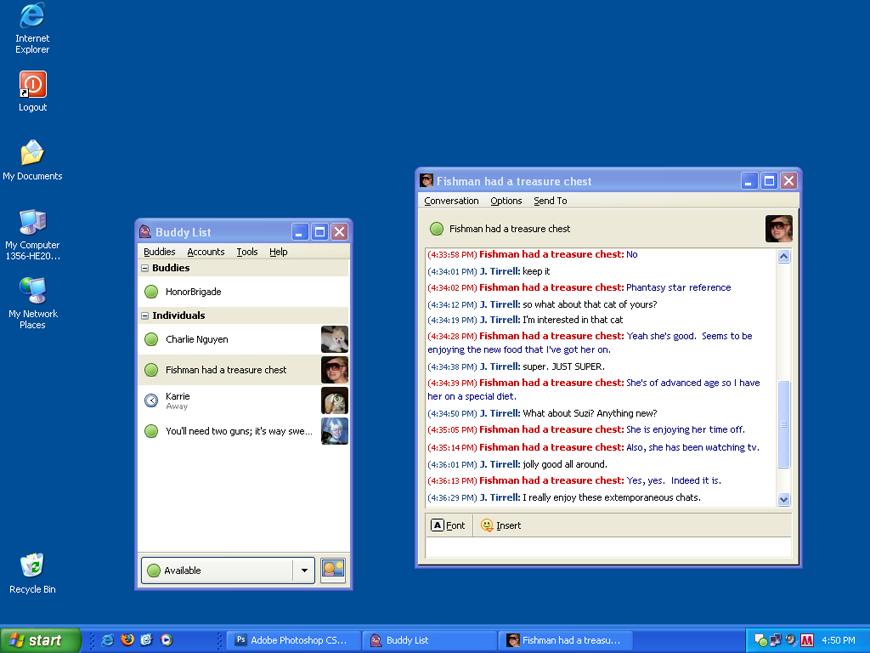
Task: Select the My Computer desktop icon
Action: click(x=32, y=222)
